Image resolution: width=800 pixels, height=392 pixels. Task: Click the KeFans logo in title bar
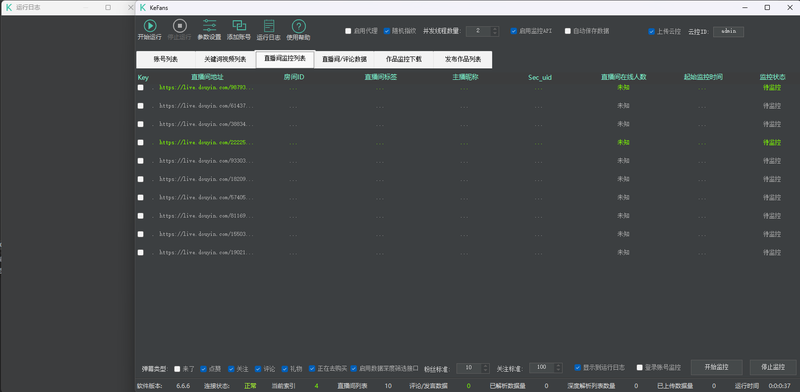(143, 8)
